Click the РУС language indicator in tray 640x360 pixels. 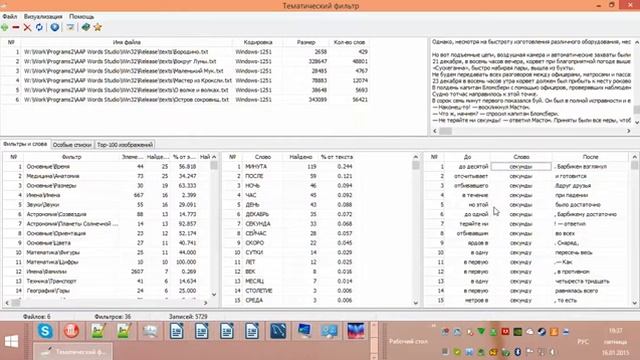[583, 341]
